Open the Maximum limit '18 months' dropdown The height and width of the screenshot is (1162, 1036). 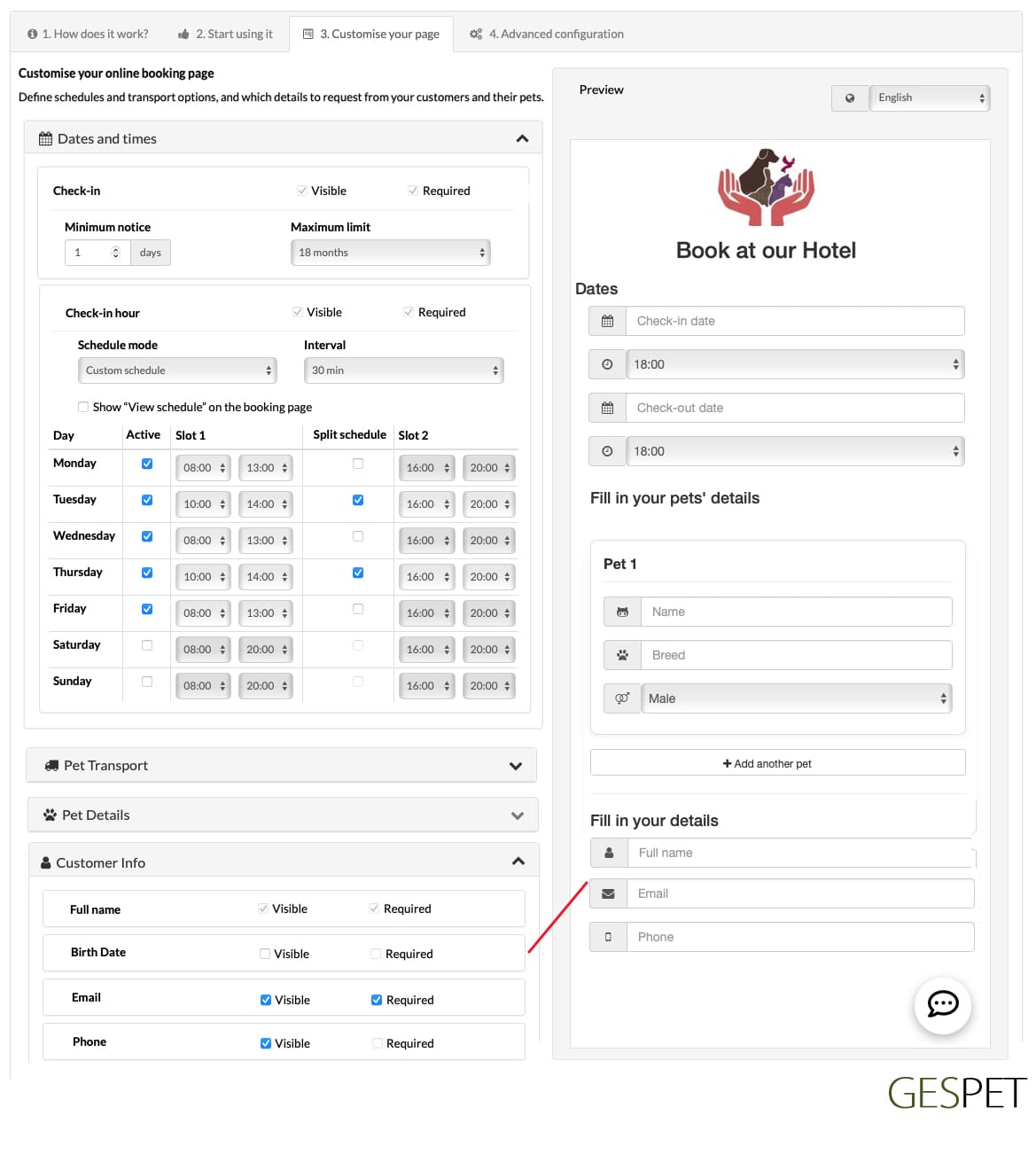[x=390, y=253]
